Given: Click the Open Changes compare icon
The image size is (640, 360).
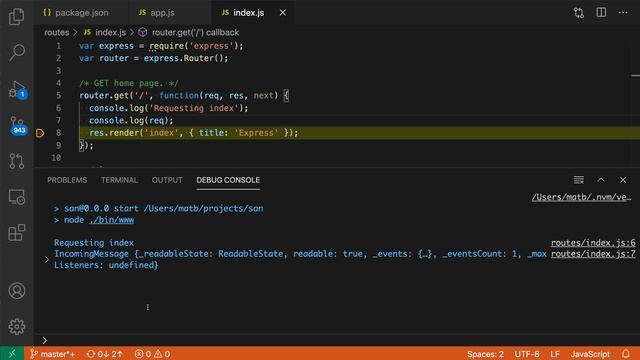Looking at the screenshot, I should pyautogui.click(x=579, y=13).
